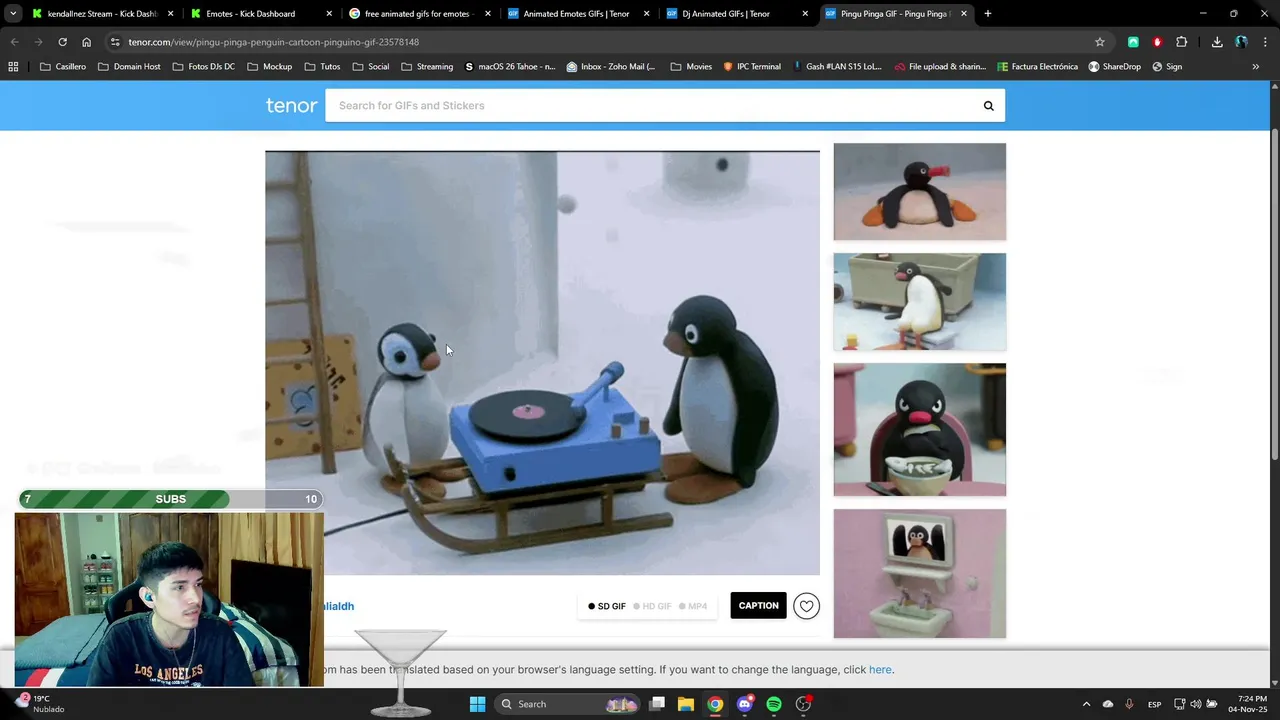Open the macOS 26 Tahoe bookmark
Viewport: 1280px width, 720px height.
[510, 66]
